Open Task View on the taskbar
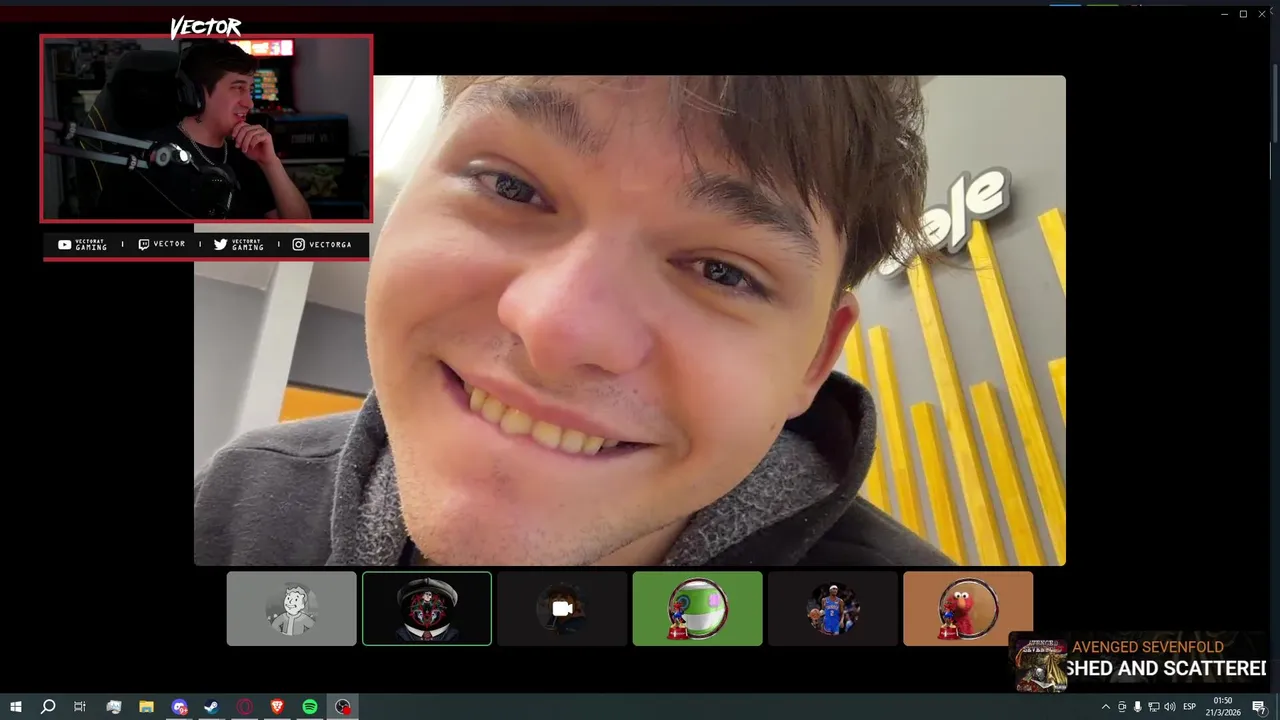 click(x=80, y=707)
